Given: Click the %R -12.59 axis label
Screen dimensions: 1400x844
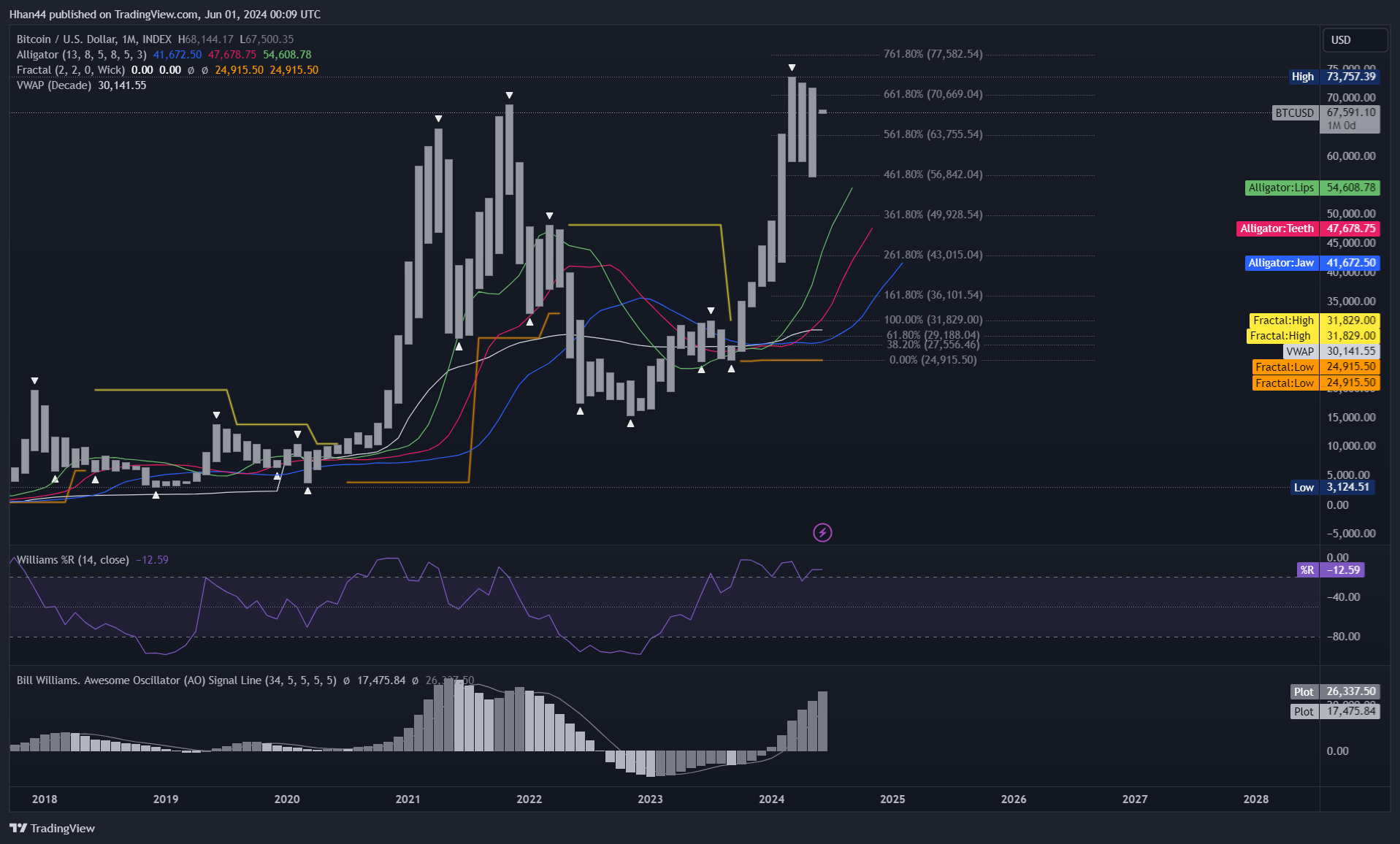Looking at the screenshot, I should pos(1331,570).
